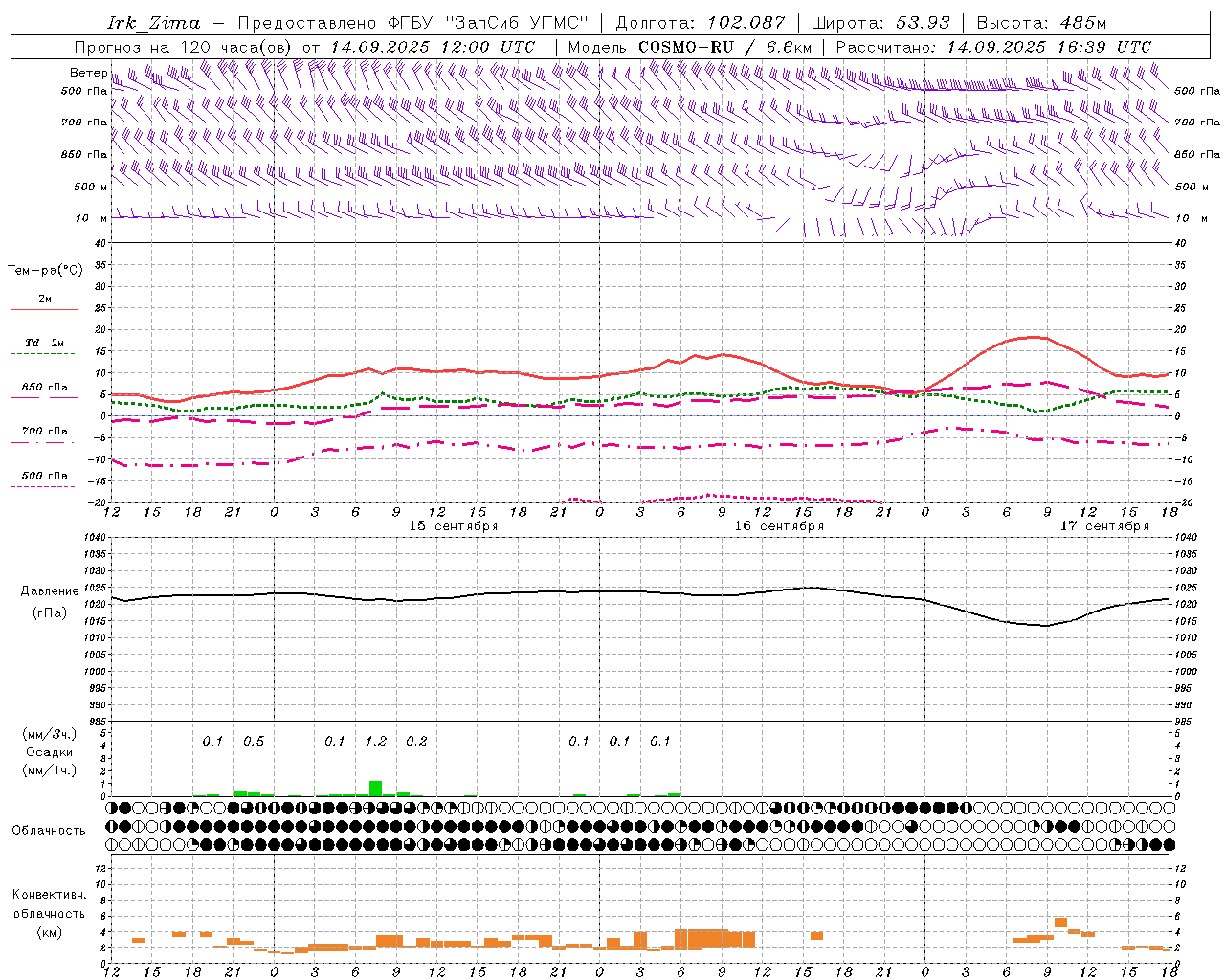Click the "(мм/3ч.)" precipitation unit label
The width and height of the screenshot is (1225, 980).
[50, 735]
